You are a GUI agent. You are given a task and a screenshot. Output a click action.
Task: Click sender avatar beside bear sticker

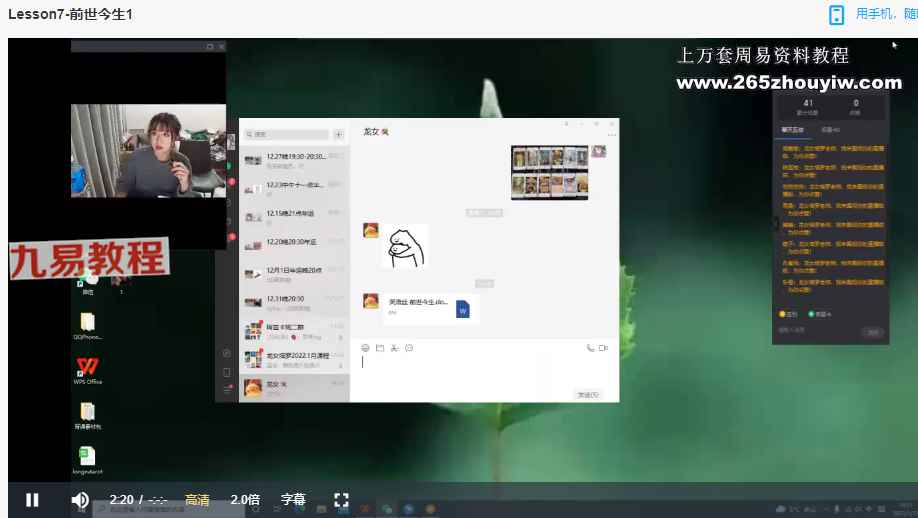371,230
